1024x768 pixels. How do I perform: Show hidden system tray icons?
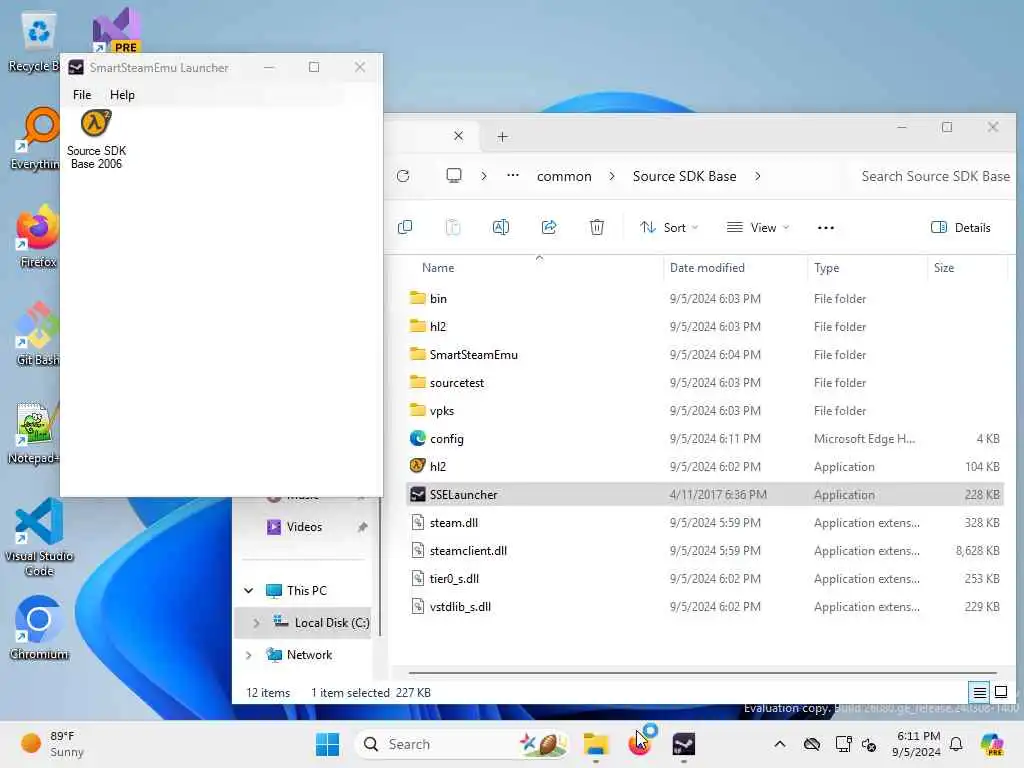point(779,744)
